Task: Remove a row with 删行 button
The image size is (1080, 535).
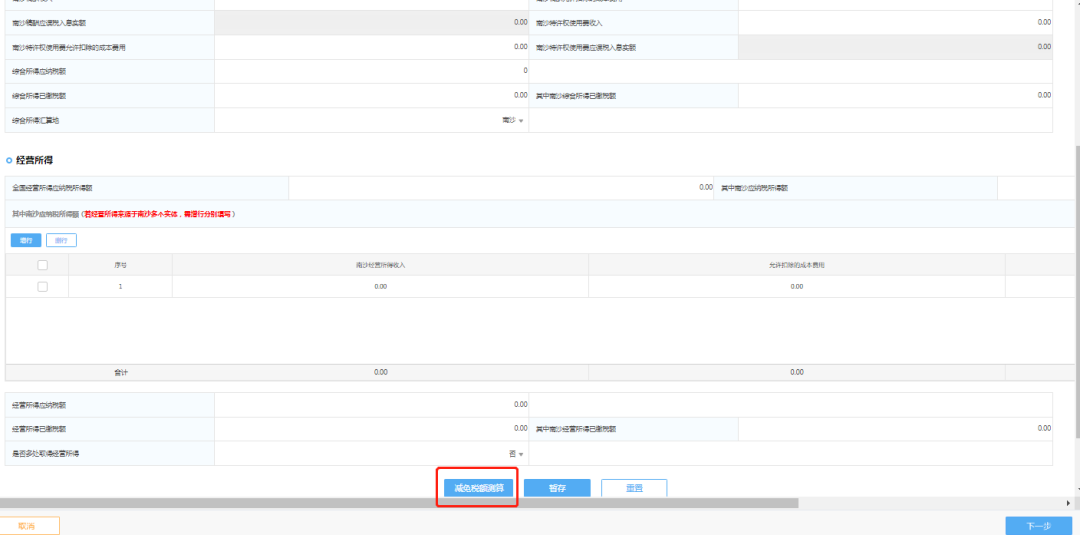Action: click(61, 240)
